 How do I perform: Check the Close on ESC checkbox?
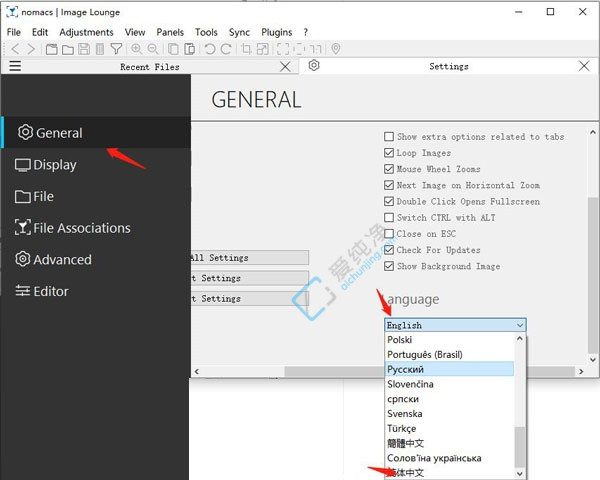(389, 233)
